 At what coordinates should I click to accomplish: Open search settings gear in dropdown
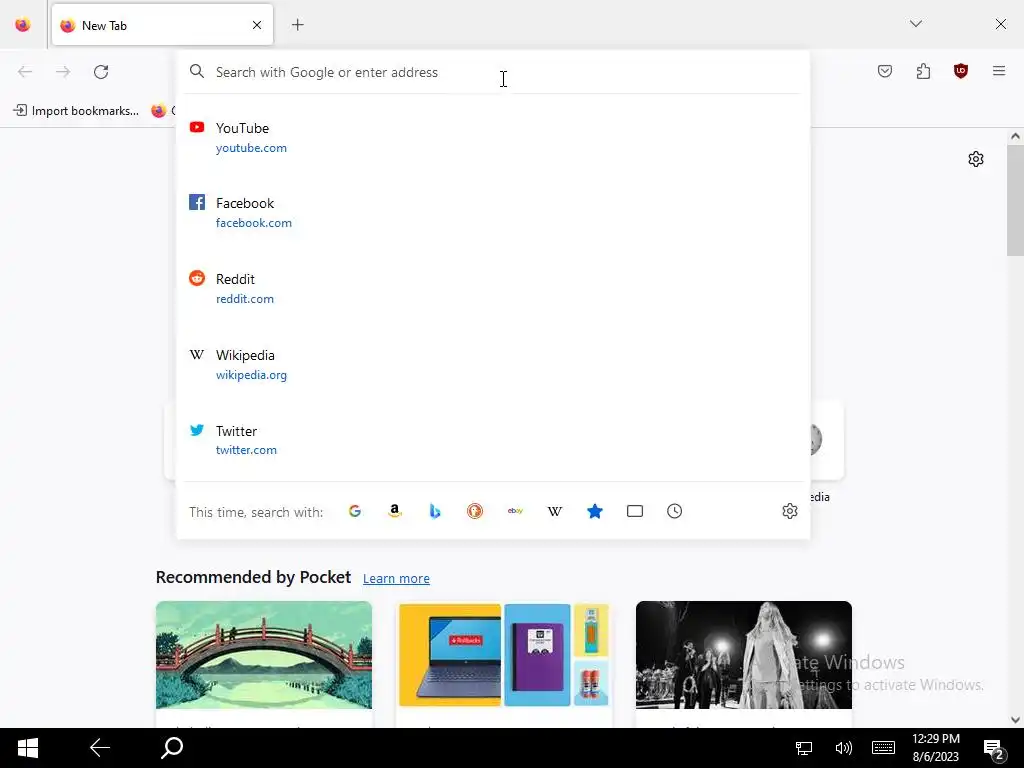[790, 511]
